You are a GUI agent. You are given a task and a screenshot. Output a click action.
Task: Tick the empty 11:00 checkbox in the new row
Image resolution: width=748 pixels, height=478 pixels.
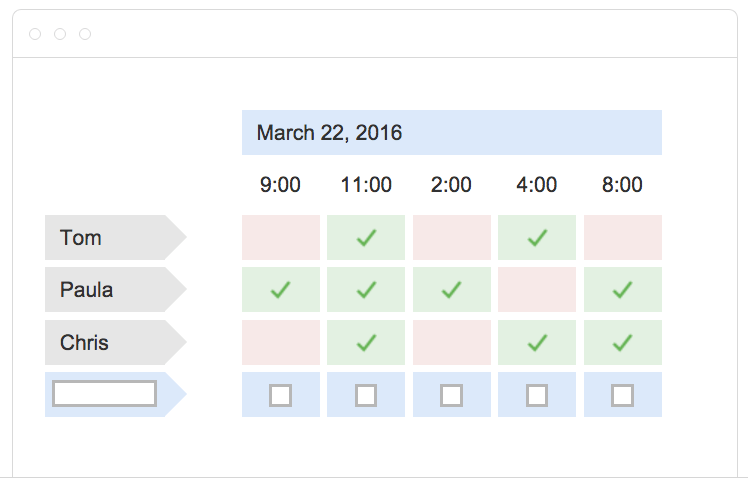tap(366, 395)
